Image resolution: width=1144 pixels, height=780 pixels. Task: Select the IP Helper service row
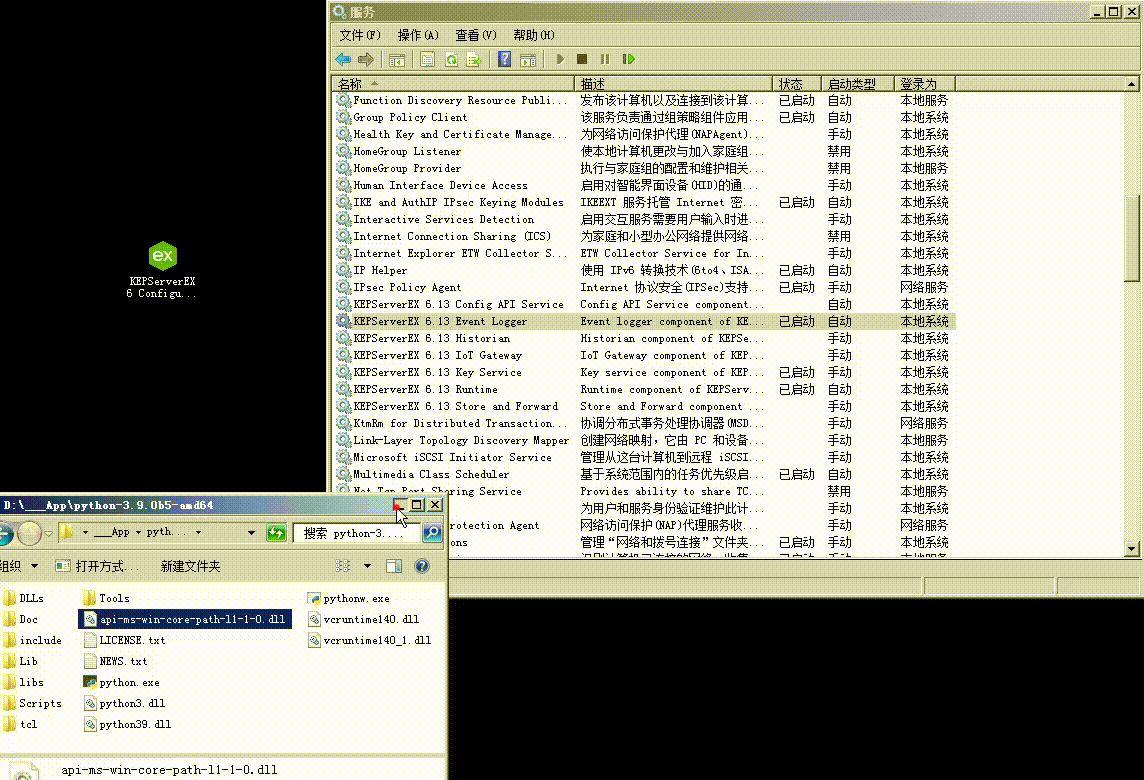[x=645, y=271]
